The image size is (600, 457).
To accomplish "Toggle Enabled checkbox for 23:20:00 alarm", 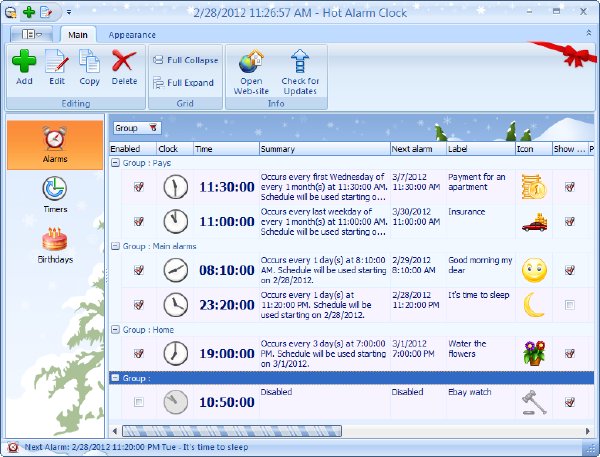I will [139, 305].
